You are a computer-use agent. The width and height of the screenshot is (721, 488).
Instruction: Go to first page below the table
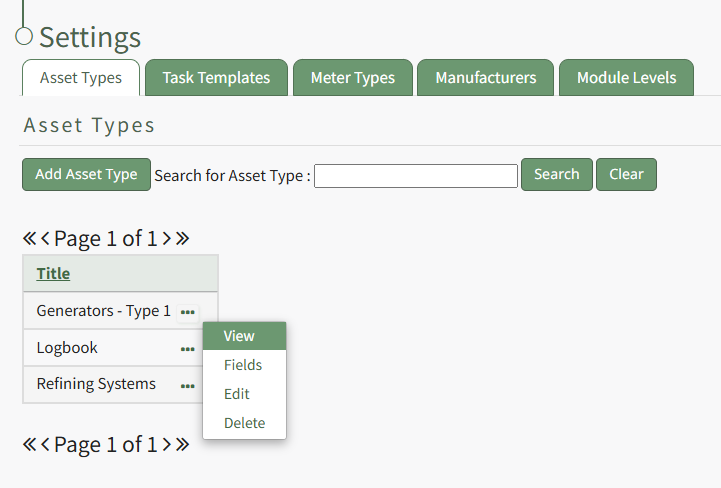29,445
